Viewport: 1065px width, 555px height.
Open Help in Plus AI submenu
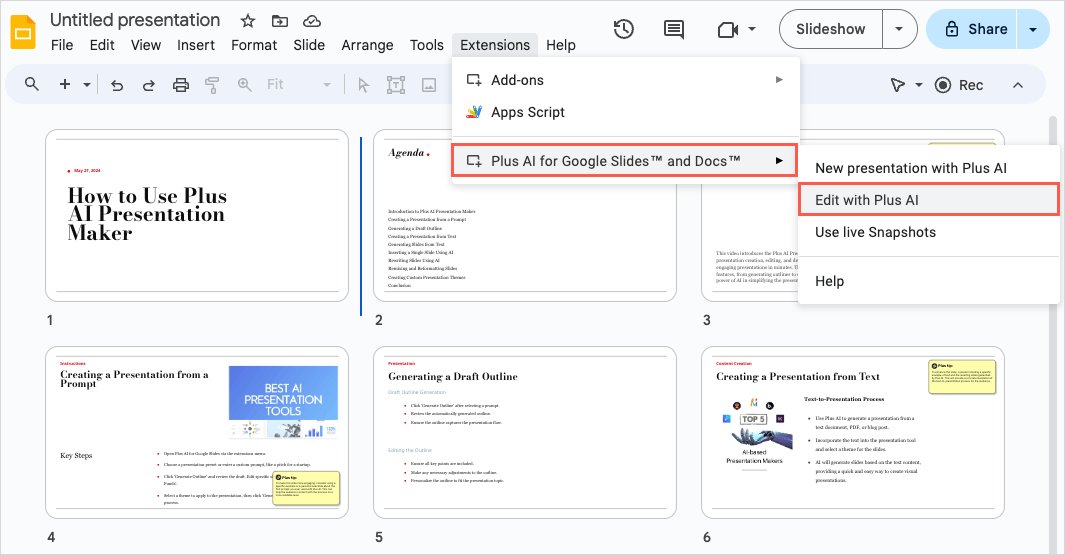pyautogui.click(x=929, y=281)
